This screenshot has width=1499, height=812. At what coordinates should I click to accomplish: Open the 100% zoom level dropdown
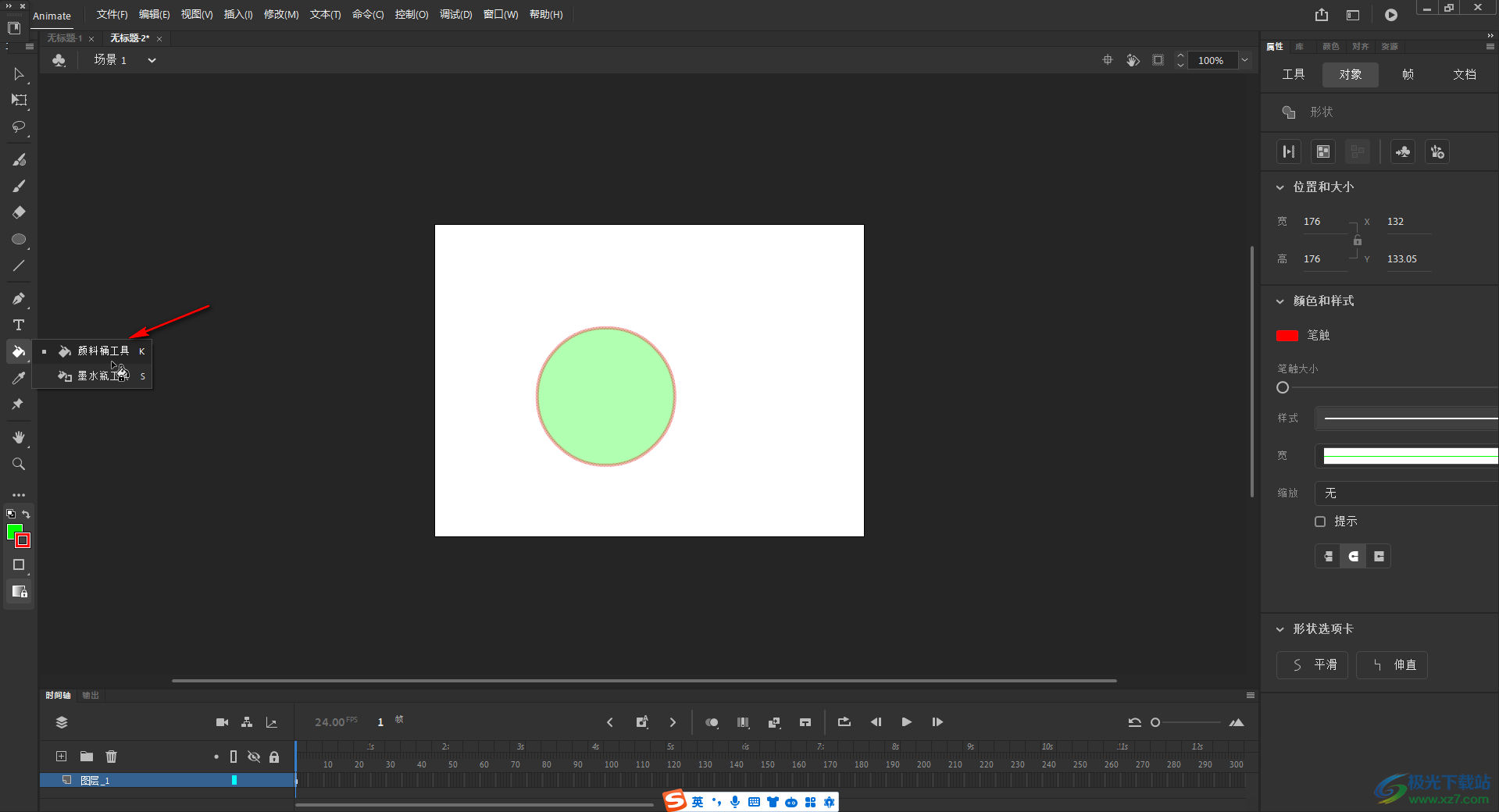tap(1244, 60)
